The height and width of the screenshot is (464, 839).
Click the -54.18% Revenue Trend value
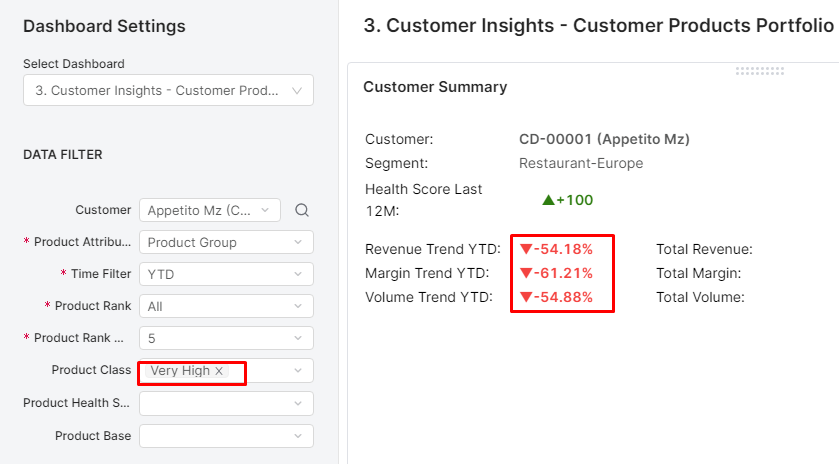click(x=563, y=249)
